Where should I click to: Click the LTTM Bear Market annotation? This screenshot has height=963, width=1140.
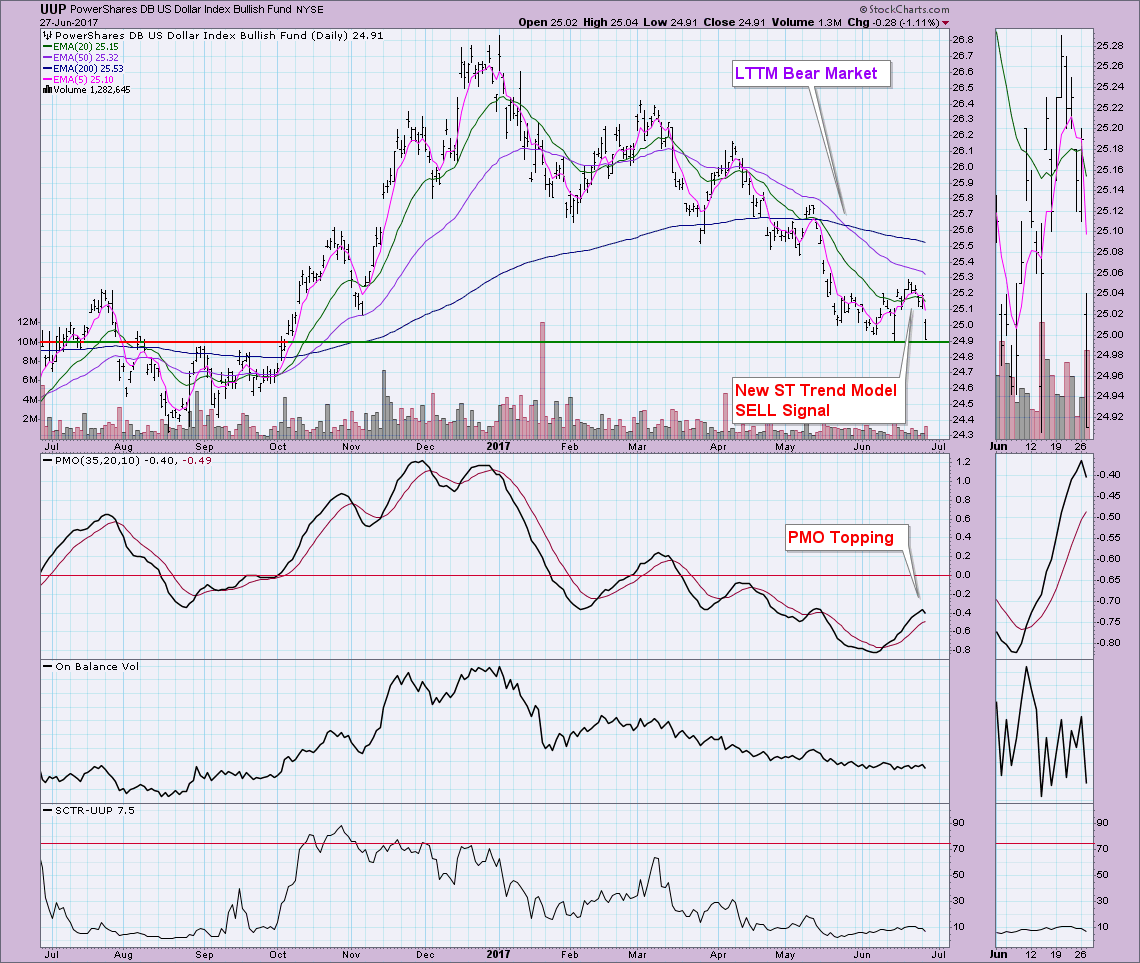[811, 73]
